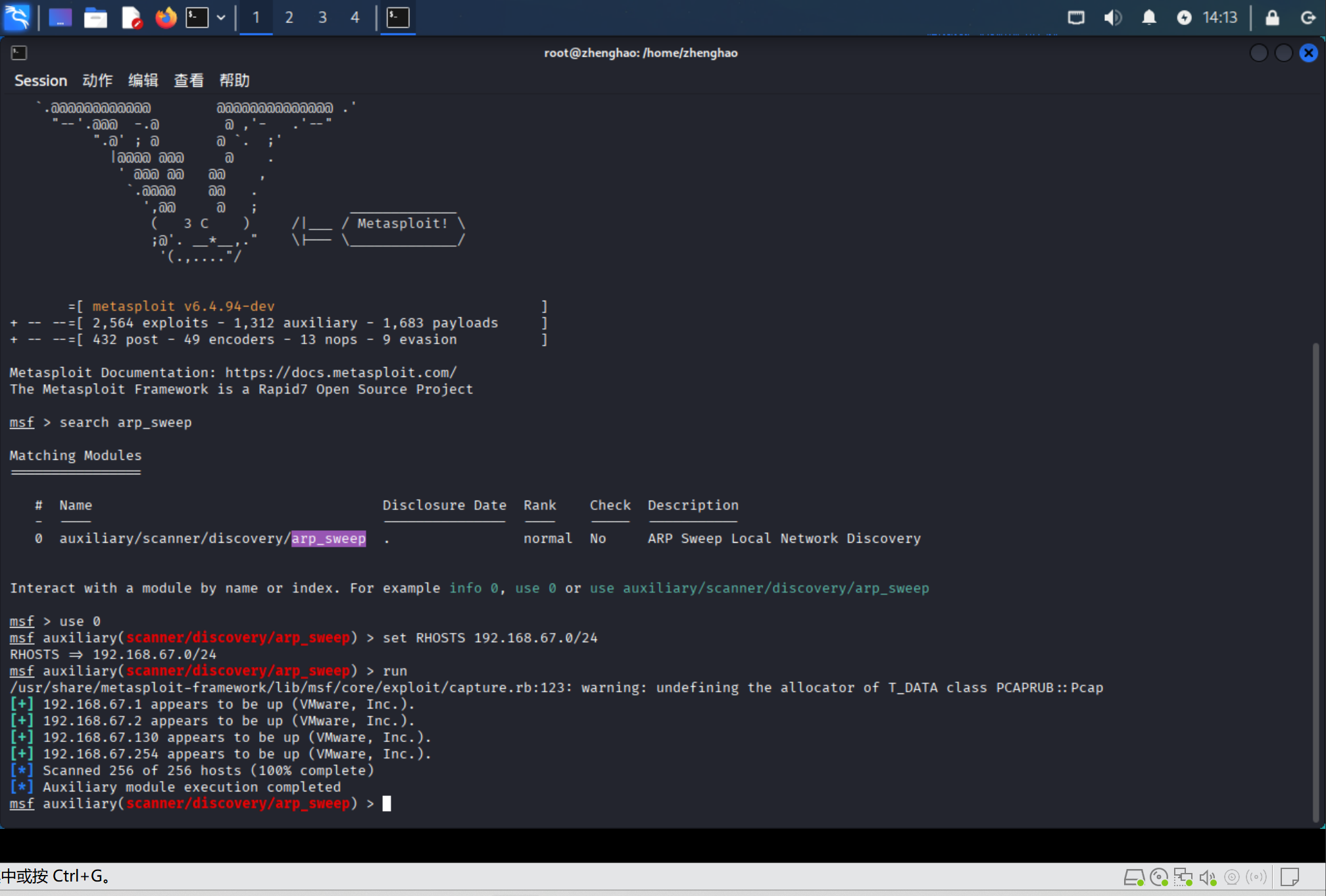Click the terminal emulator launcher icon

point(197,17)
